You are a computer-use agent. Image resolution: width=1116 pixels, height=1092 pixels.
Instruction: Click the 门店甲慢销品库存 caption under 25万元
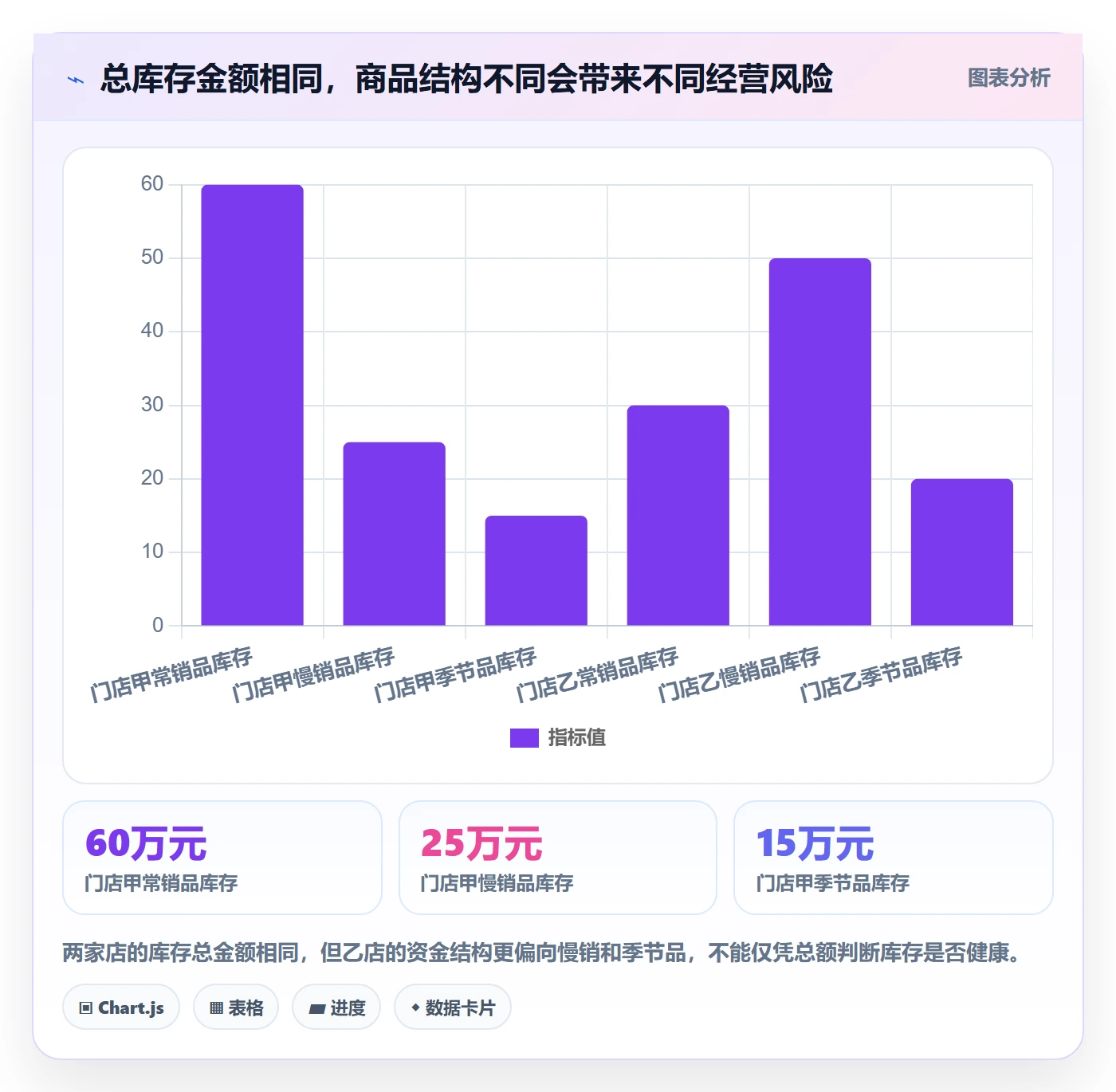[x=497, y=883]
